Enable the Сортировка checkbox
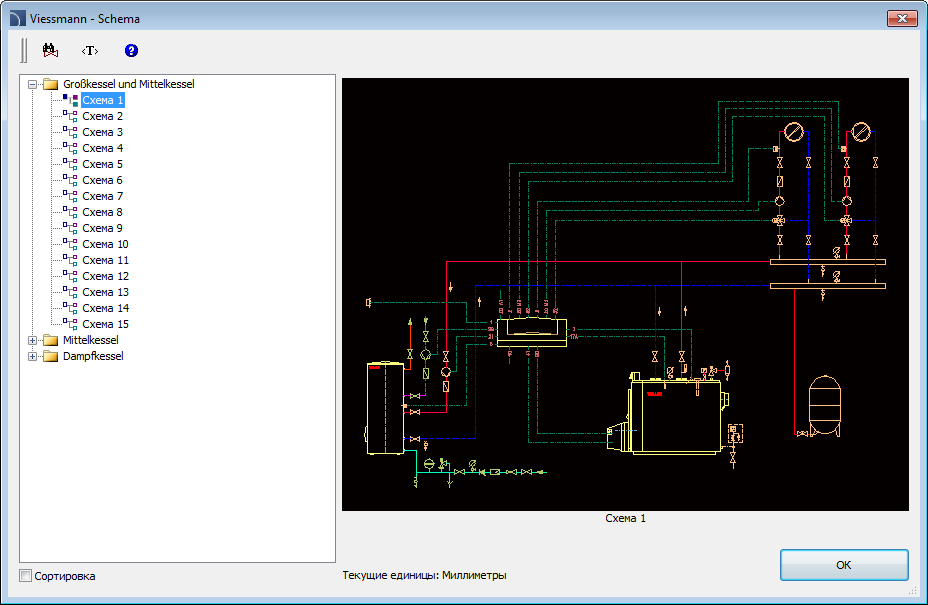 point(25,575)
